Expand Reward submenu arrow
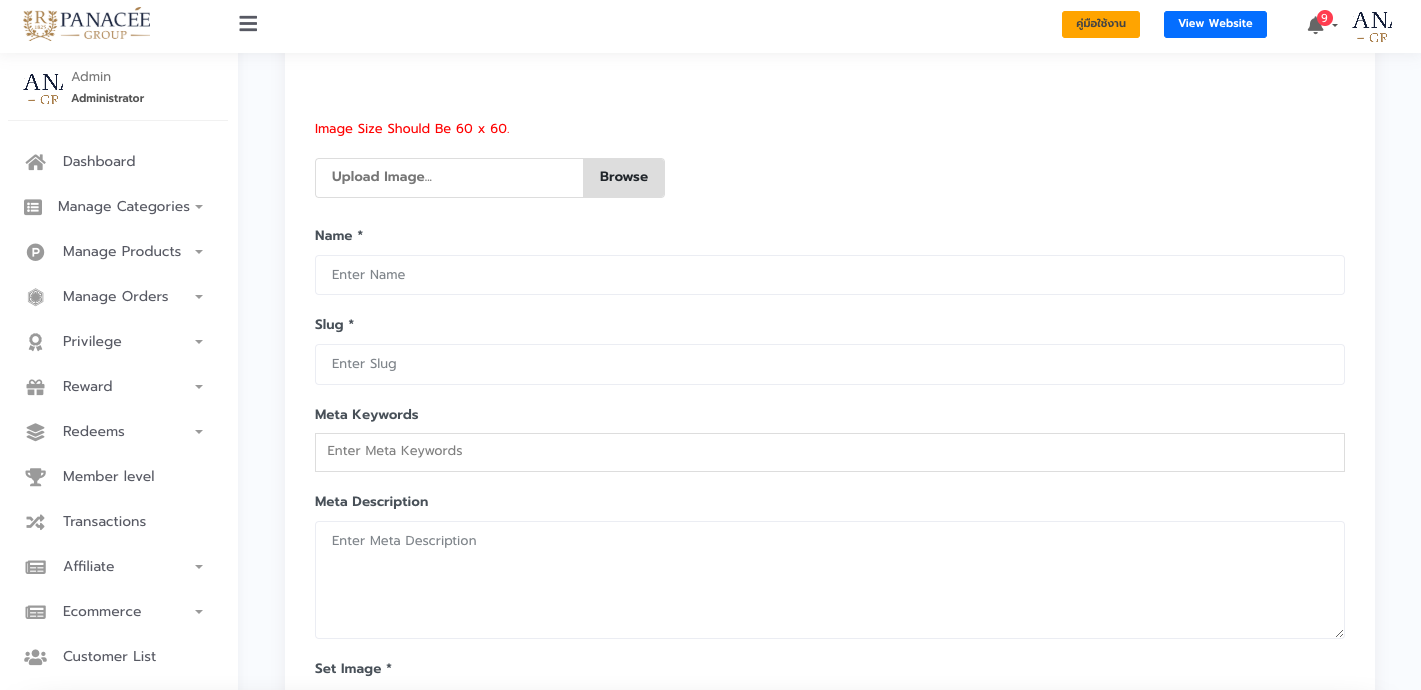Viewport: 1421px width, 690px height. 199,387
